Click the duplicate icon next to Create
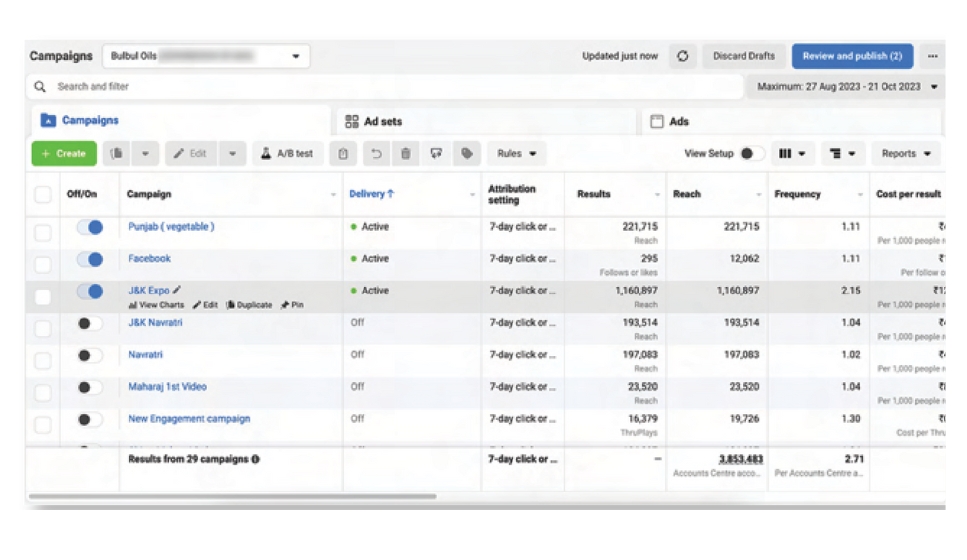The width and height of the screenshot is (967, 560). [117, 154]
